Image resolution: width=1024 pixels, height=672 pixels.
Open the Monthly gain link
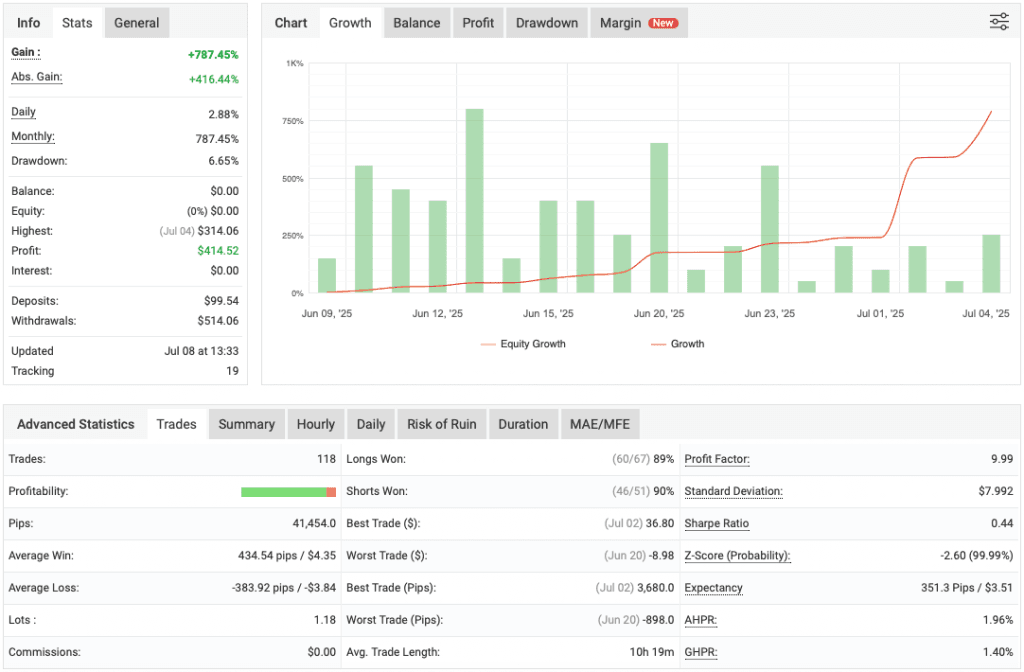(x=31, y=136)
